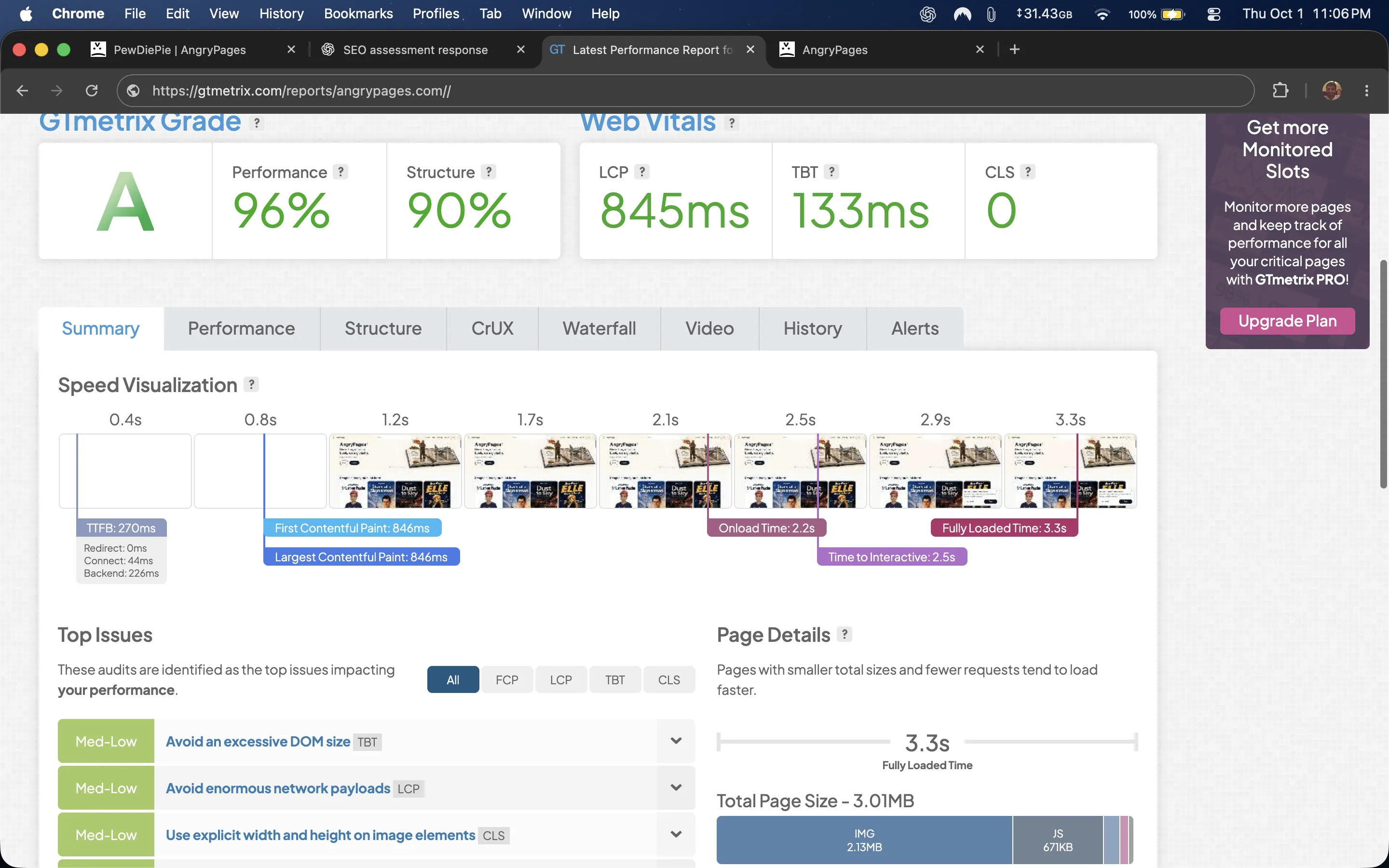Click the Upgrade Plan button
The image size is (1389, 868).
(1287, 321)
